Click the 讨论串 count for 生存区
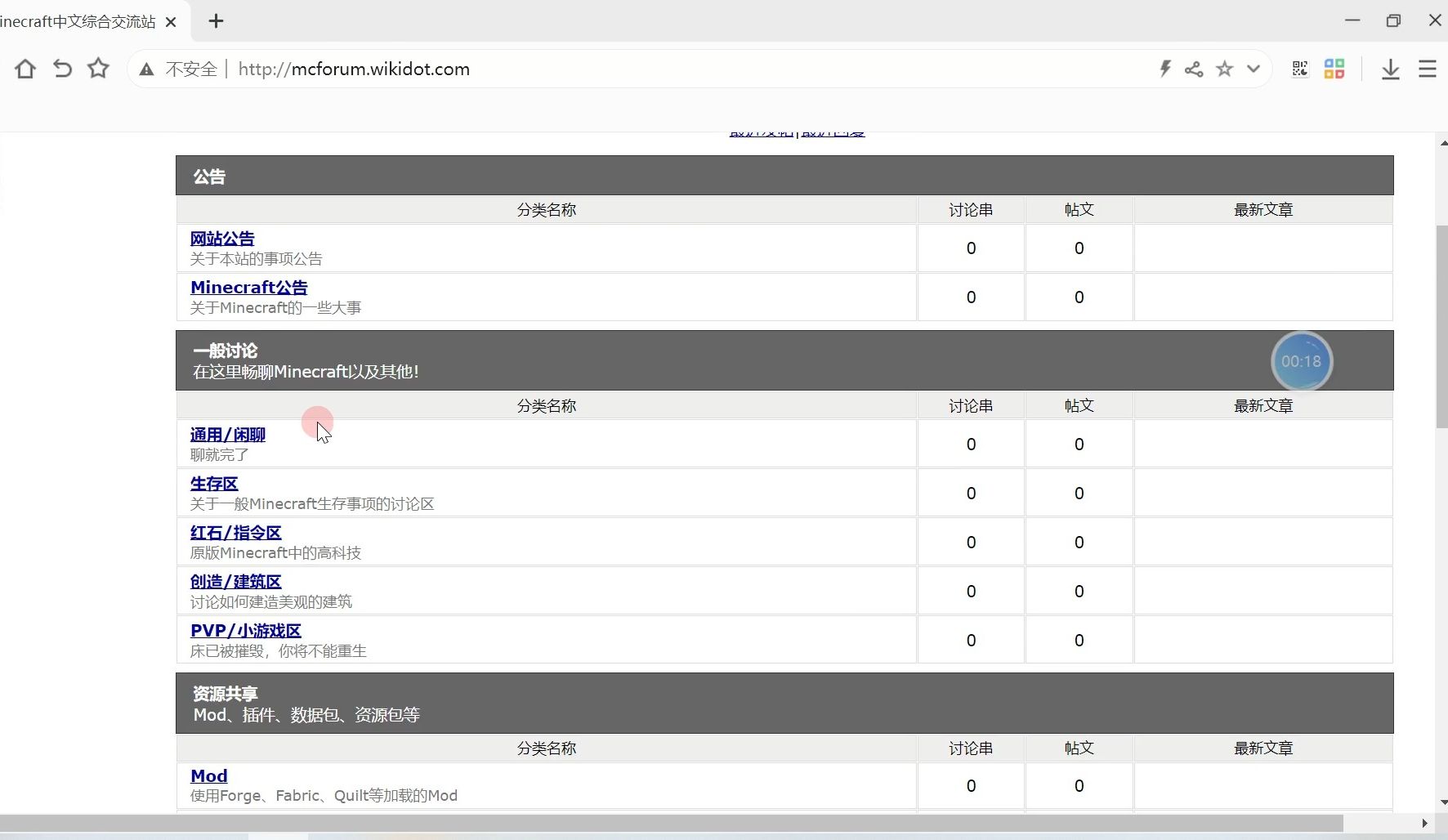 (x=971, y=494)
